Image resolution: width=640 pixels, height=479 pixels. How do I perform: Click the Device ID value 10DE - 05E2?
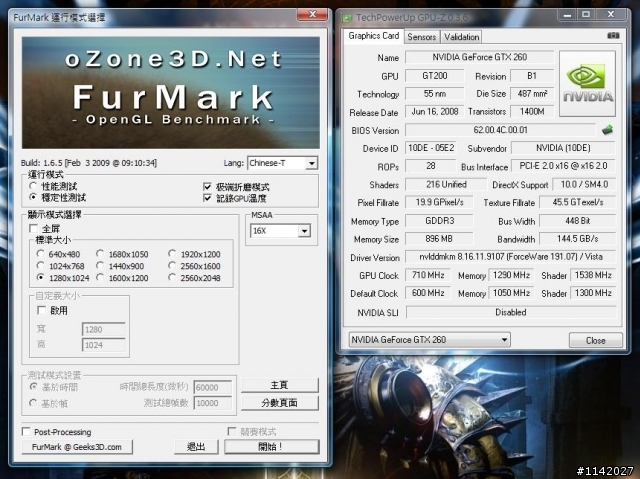[x=431, y=148]
